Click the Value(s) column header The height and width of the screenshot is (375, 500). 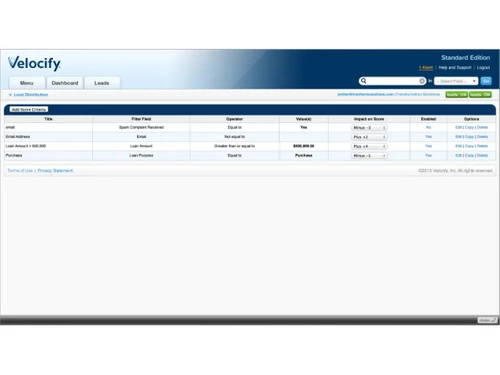[304, 119]
